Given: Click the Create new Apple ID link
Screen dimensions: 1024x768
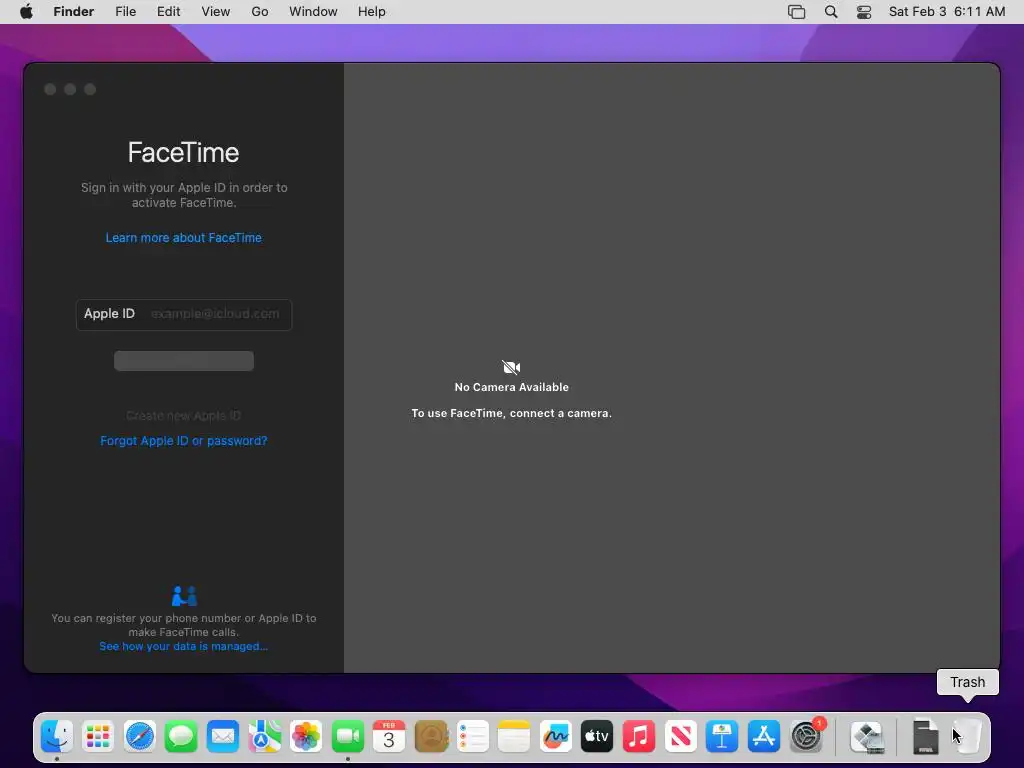Looking at the screenshot, I should click(x=184, y=416).
